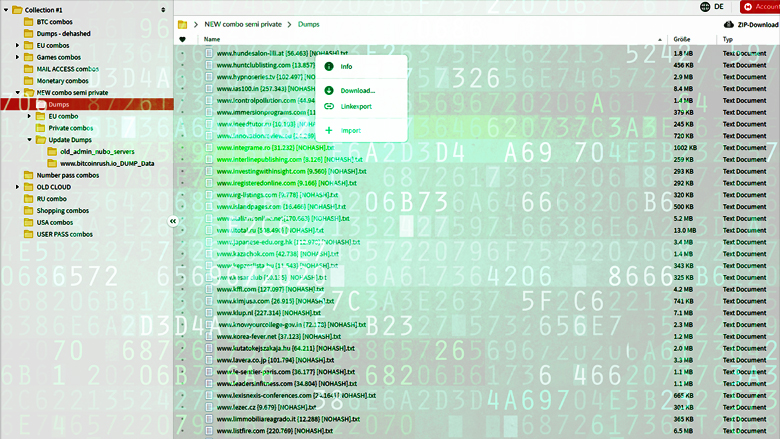Open the Collection #1 sort selector
The width and height of the screenshot is (780, 439).
click(162, 9)
